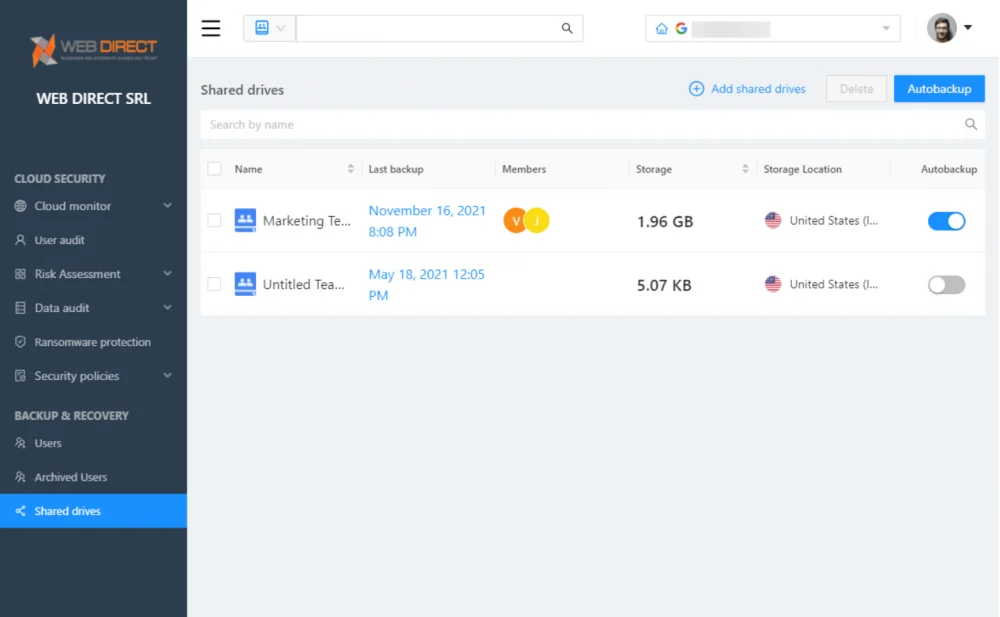Click member avatar J in Marketing row

point(538,221)
